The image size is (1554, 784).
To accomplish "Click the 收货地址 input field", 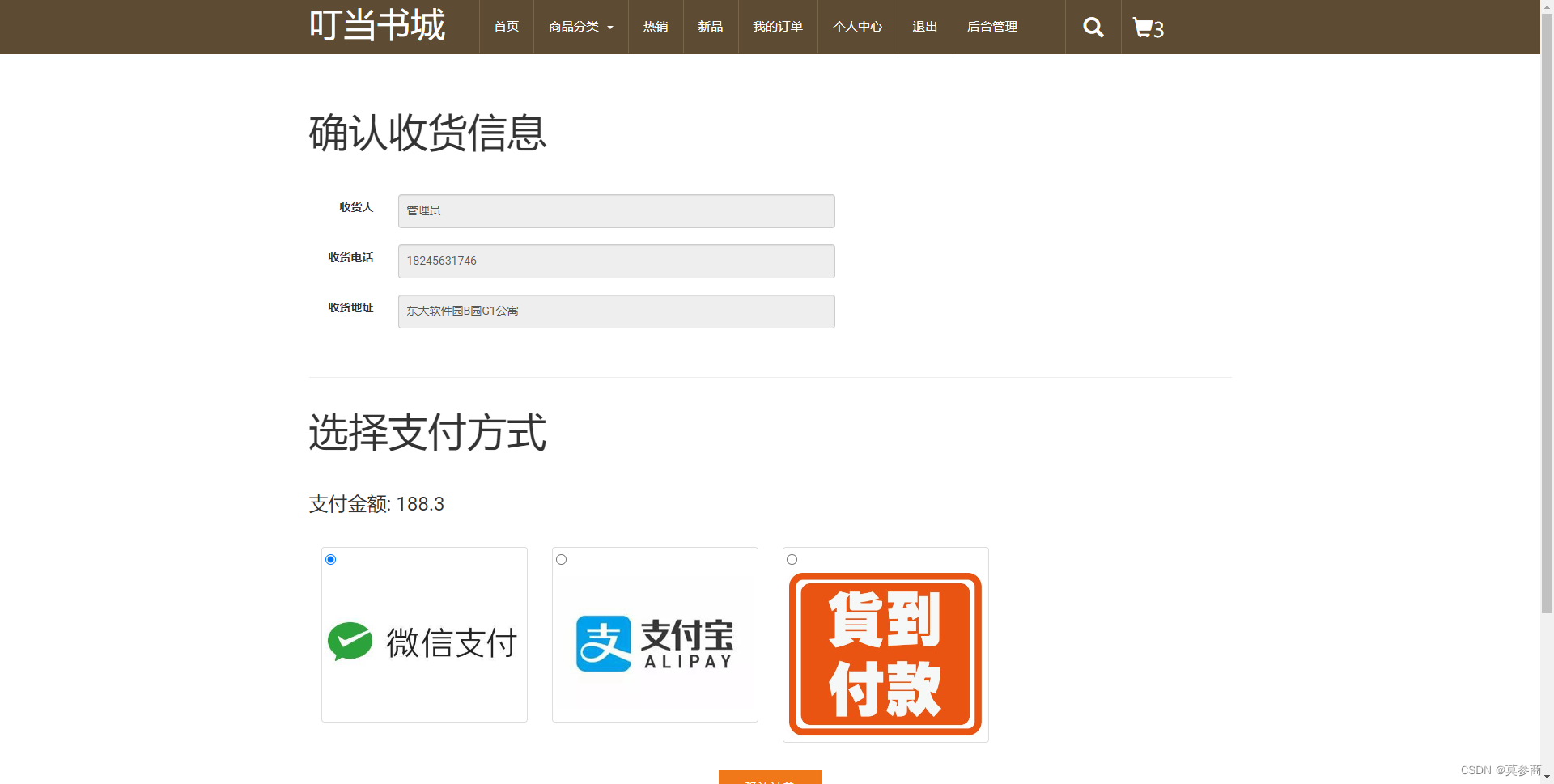I will point(616,311).
